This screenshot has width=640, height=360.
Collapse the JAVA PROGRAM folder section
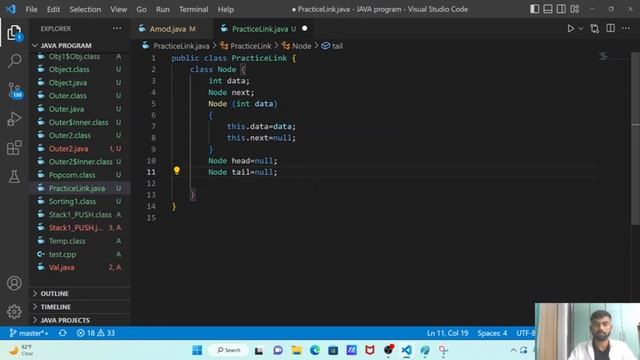80,45
